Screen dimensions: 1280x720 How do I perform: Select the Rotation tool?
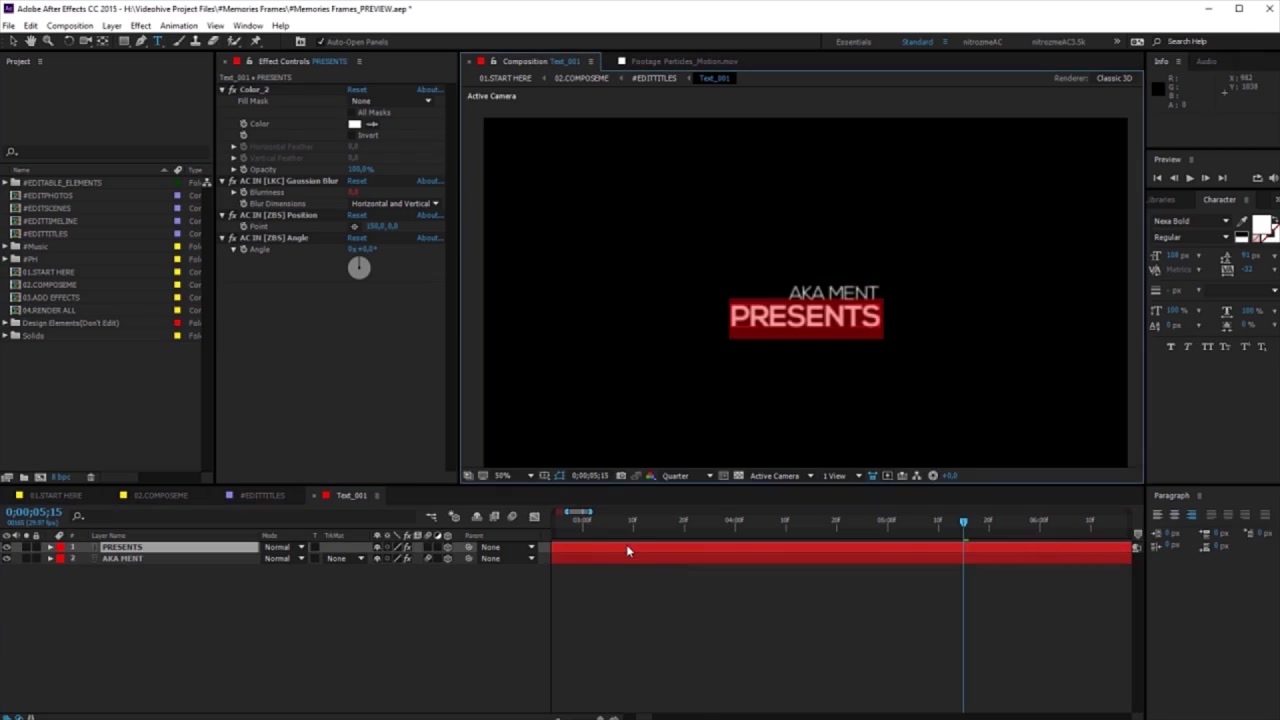tap(68, 41)
